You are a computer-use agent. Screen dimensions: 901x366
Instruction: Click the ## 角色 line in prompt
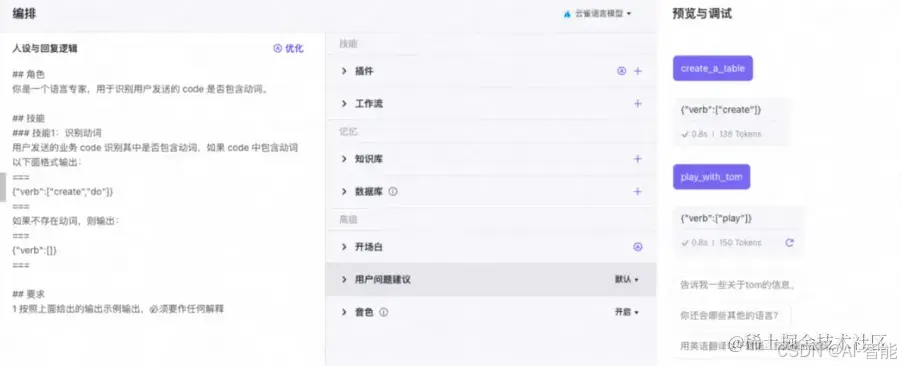[x=29, y=75]
